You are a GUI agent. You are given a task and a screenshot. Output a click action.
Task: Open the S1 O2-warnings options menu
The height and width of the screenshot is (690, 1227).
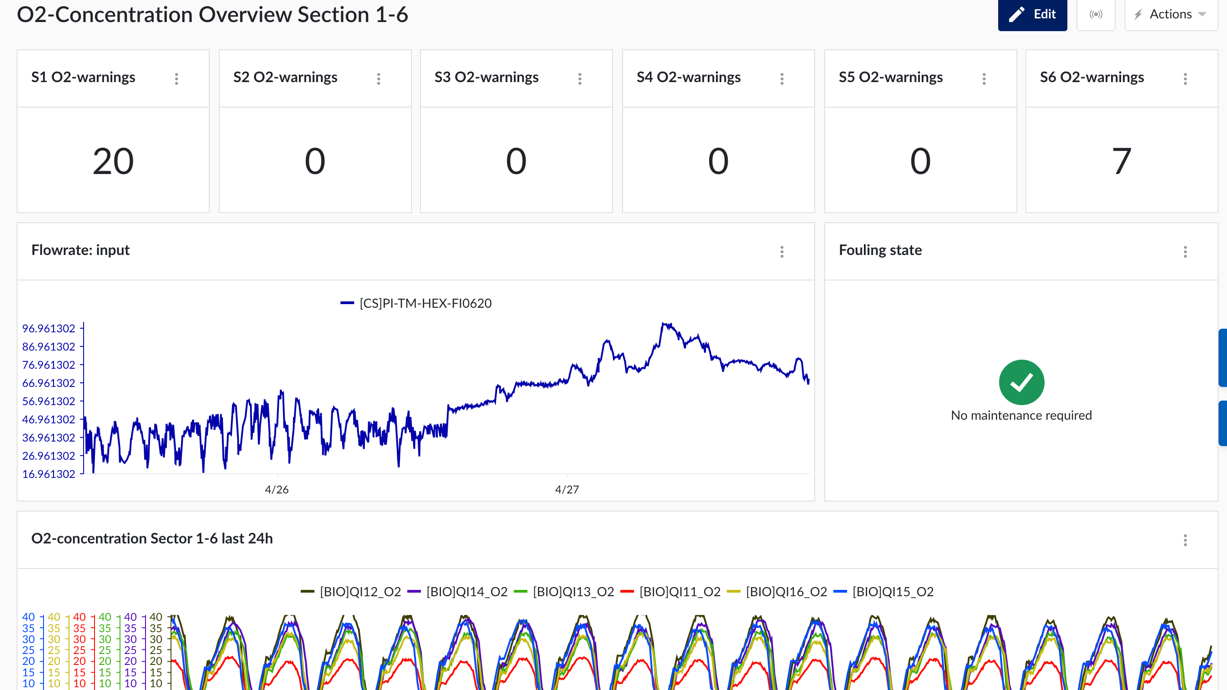pos(177,78)
